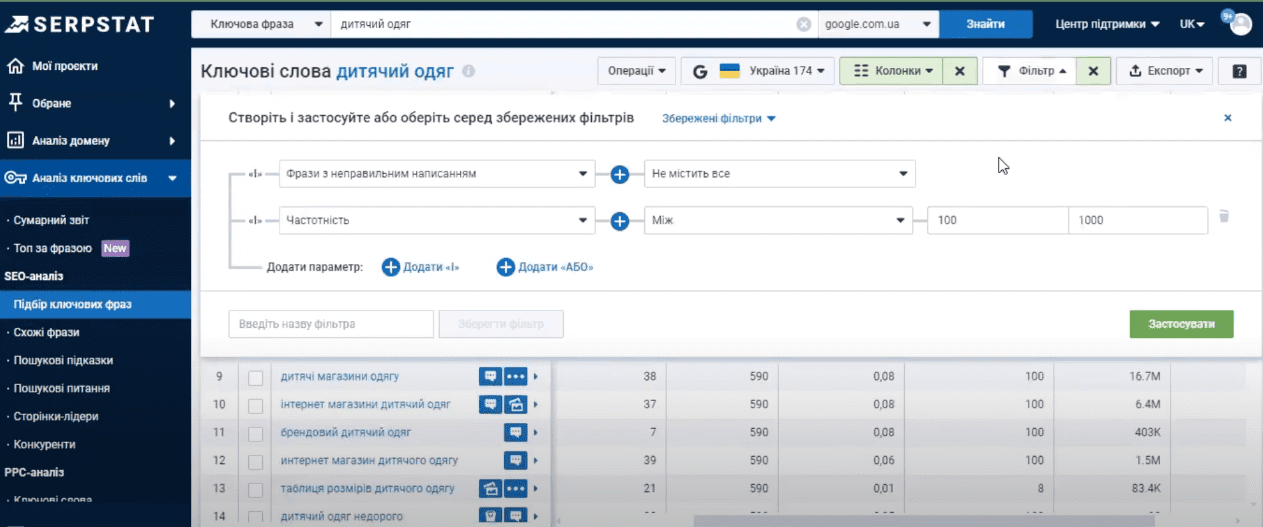Open the UK language dropdown

[1192, 24]
